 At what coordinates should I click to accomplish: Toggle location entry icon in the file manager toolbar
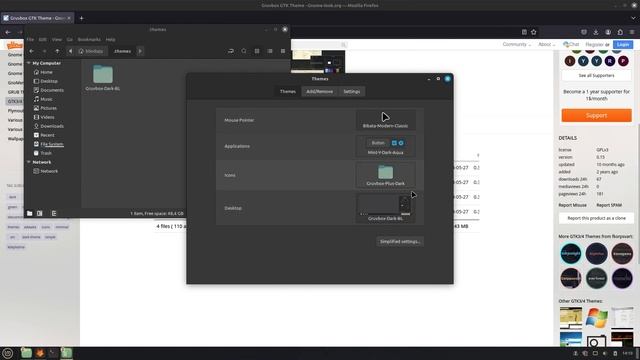(x=231, y=51)
